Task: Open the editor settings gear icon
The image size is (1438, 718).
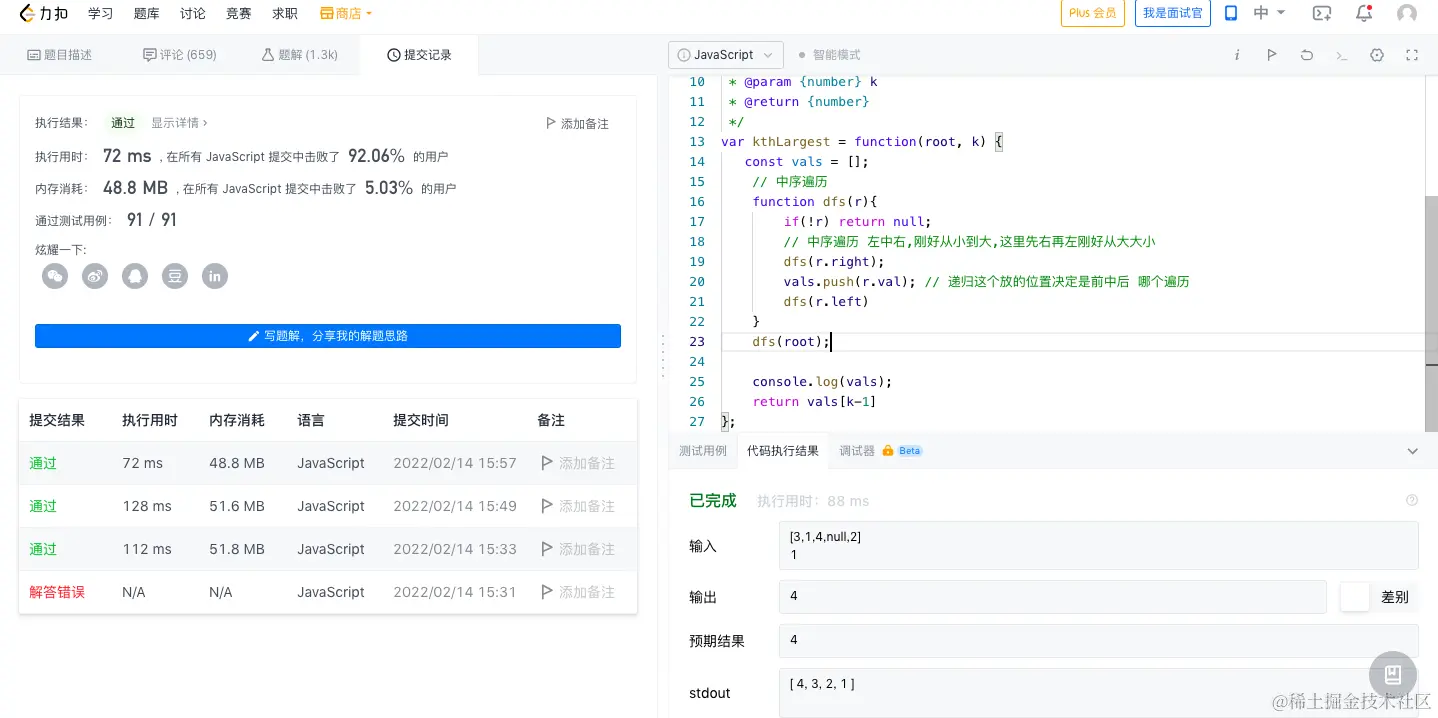Action: [1377, 55]
